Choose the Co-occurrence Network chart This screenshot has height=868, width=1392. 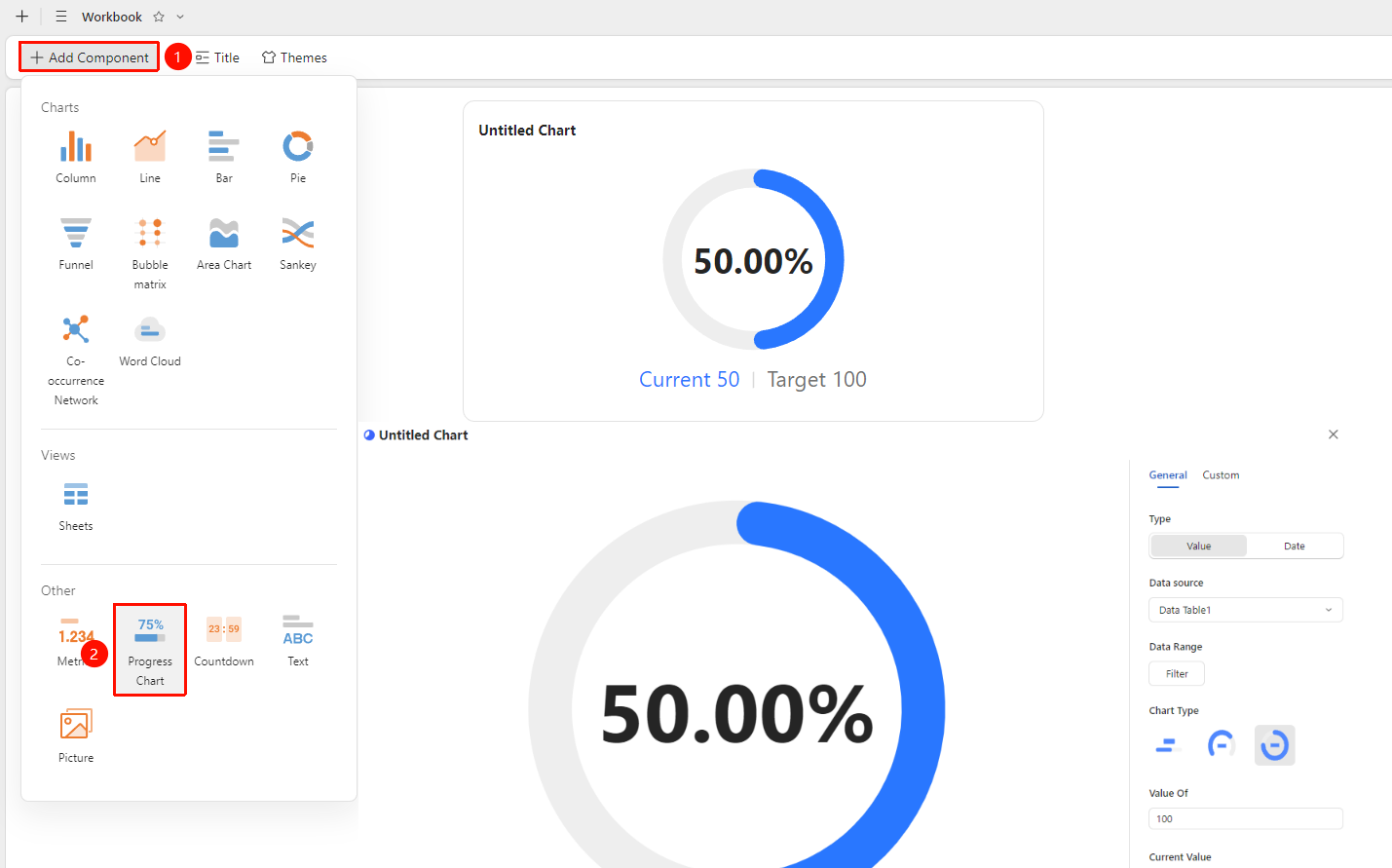(x=76, y=359)
